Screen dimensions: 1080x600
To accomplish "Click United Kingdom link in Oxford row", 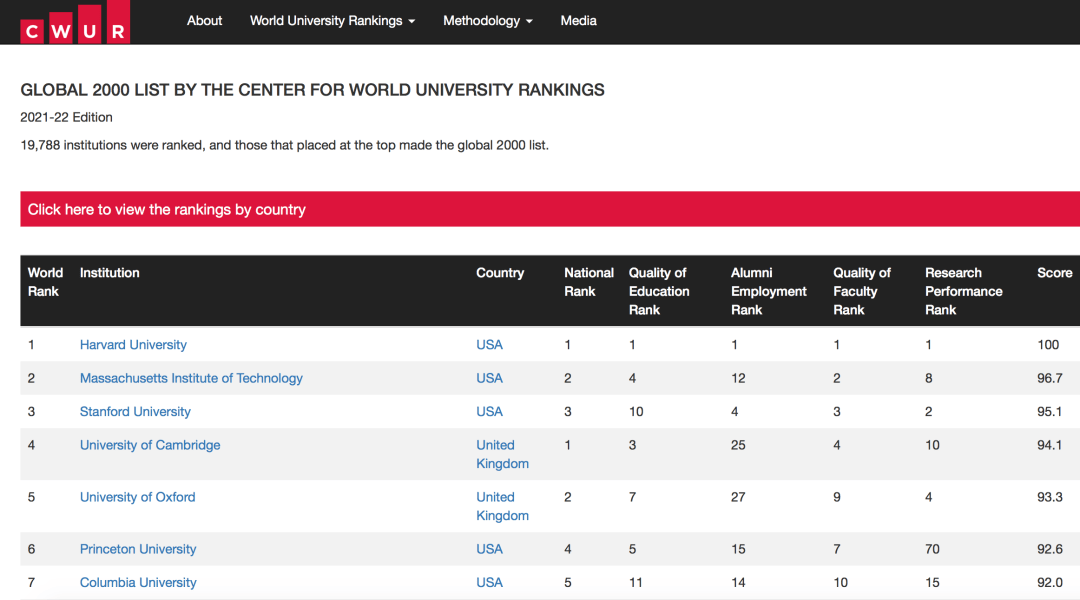I will [502, 506].
